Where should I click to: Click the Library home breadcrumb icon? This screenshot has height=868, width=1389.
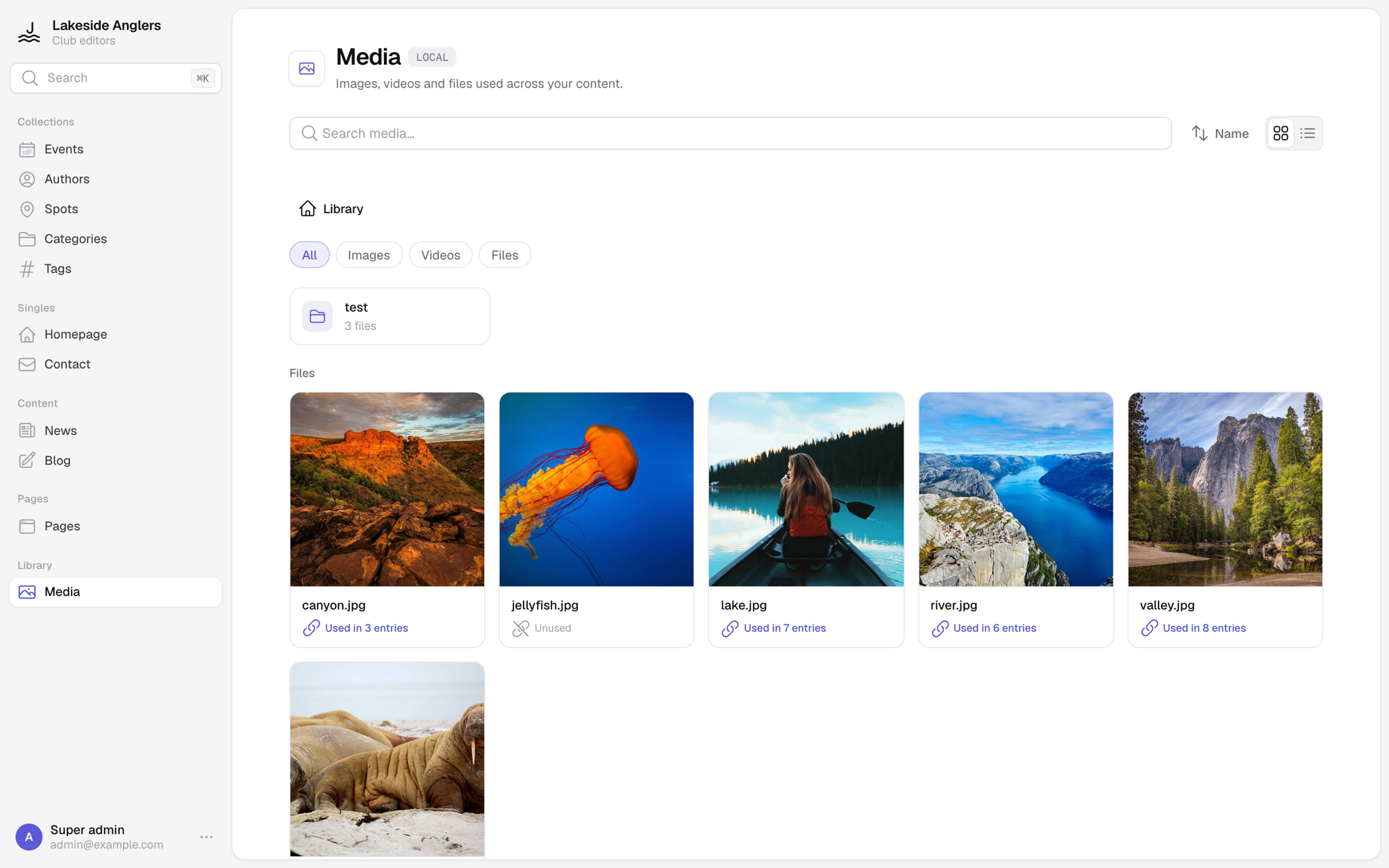(x=307, y=208)
